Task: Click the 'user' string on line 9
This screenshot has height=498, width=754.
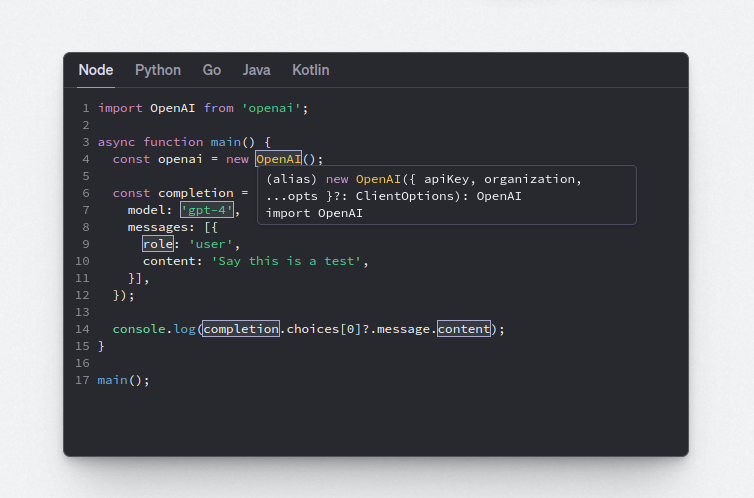Action: pos(210,244)
